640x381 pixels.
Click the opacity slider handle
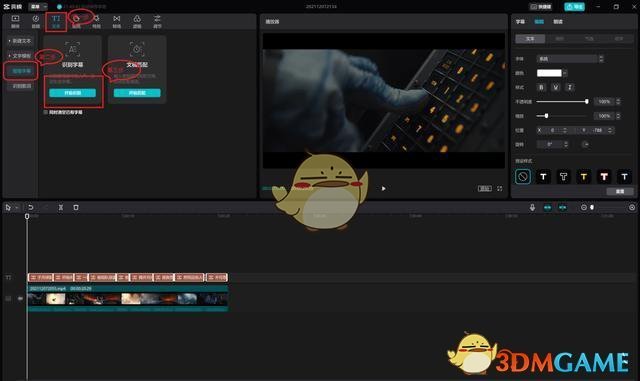(x=587, y=101)
